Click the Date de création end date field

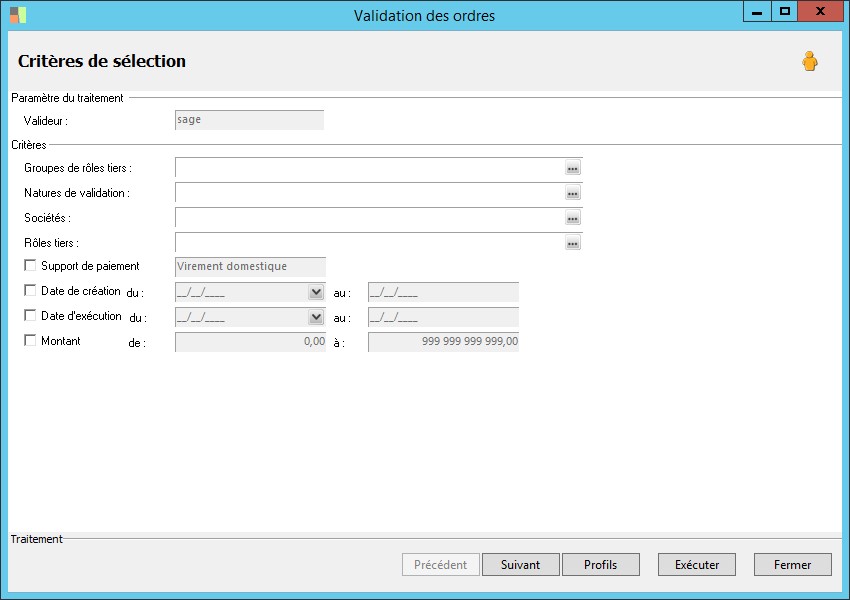443,292
